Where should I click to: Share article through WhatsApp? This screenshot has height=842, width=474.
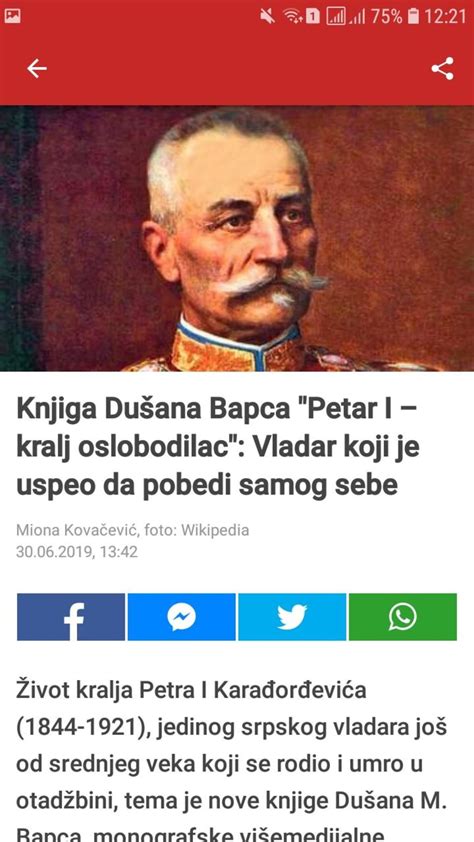[x=403, y=617]
